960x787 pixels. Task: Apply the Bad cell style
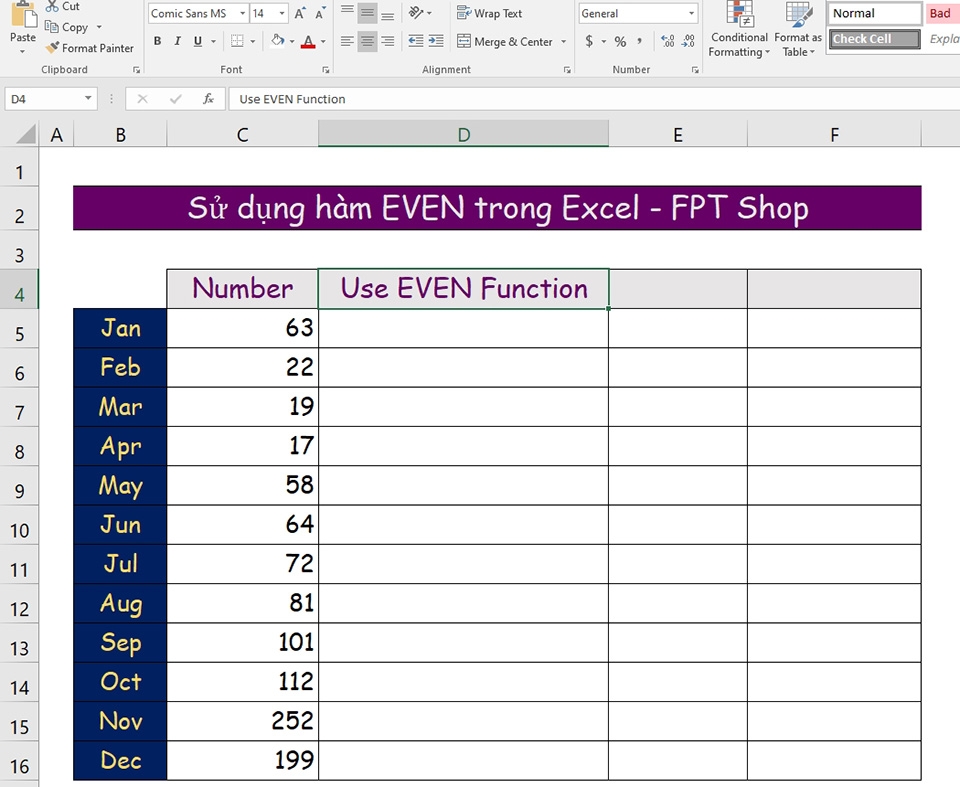coord(941,13)
